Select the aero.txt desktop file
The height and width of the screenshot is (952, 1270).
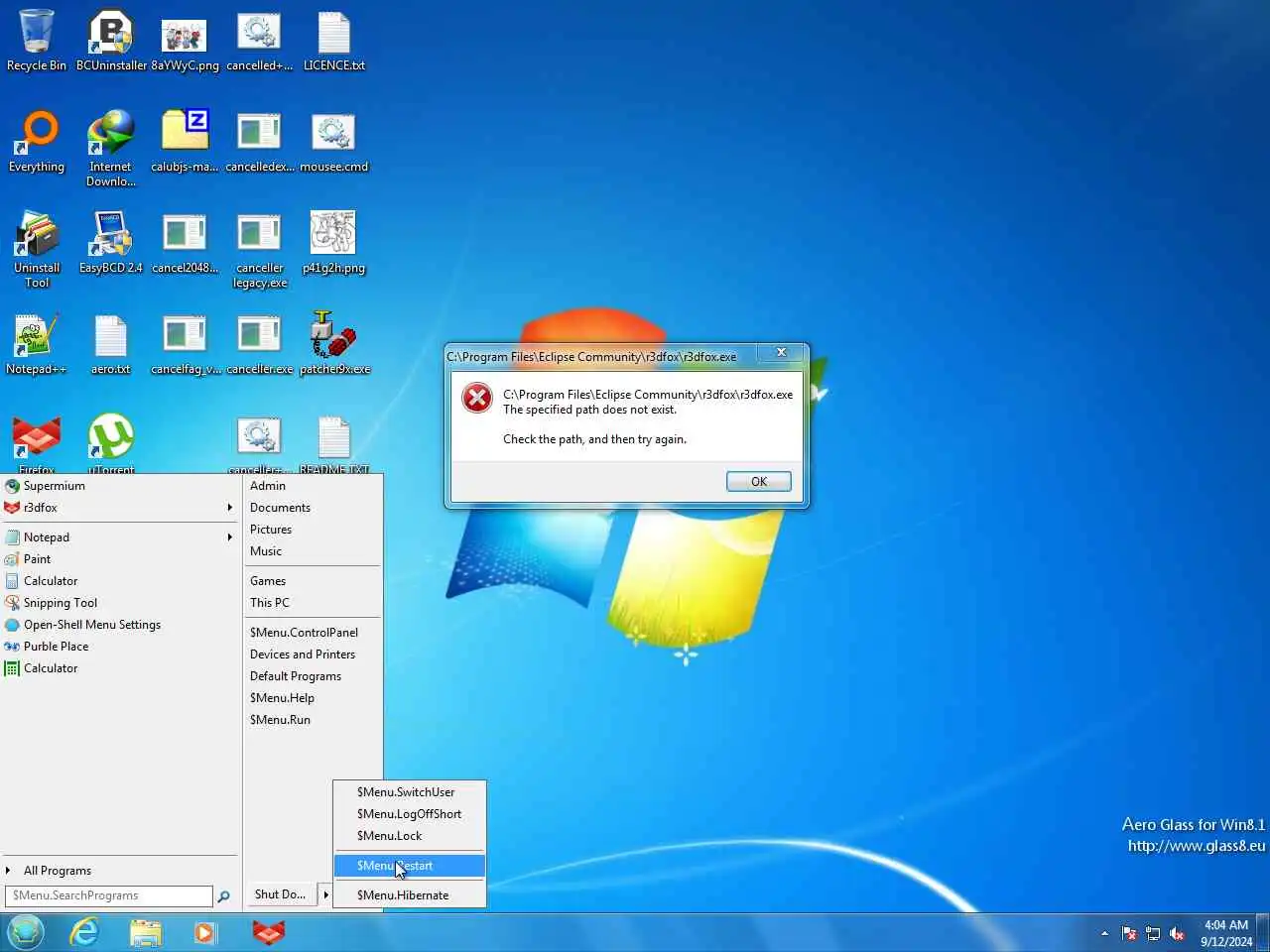[111, 344]
